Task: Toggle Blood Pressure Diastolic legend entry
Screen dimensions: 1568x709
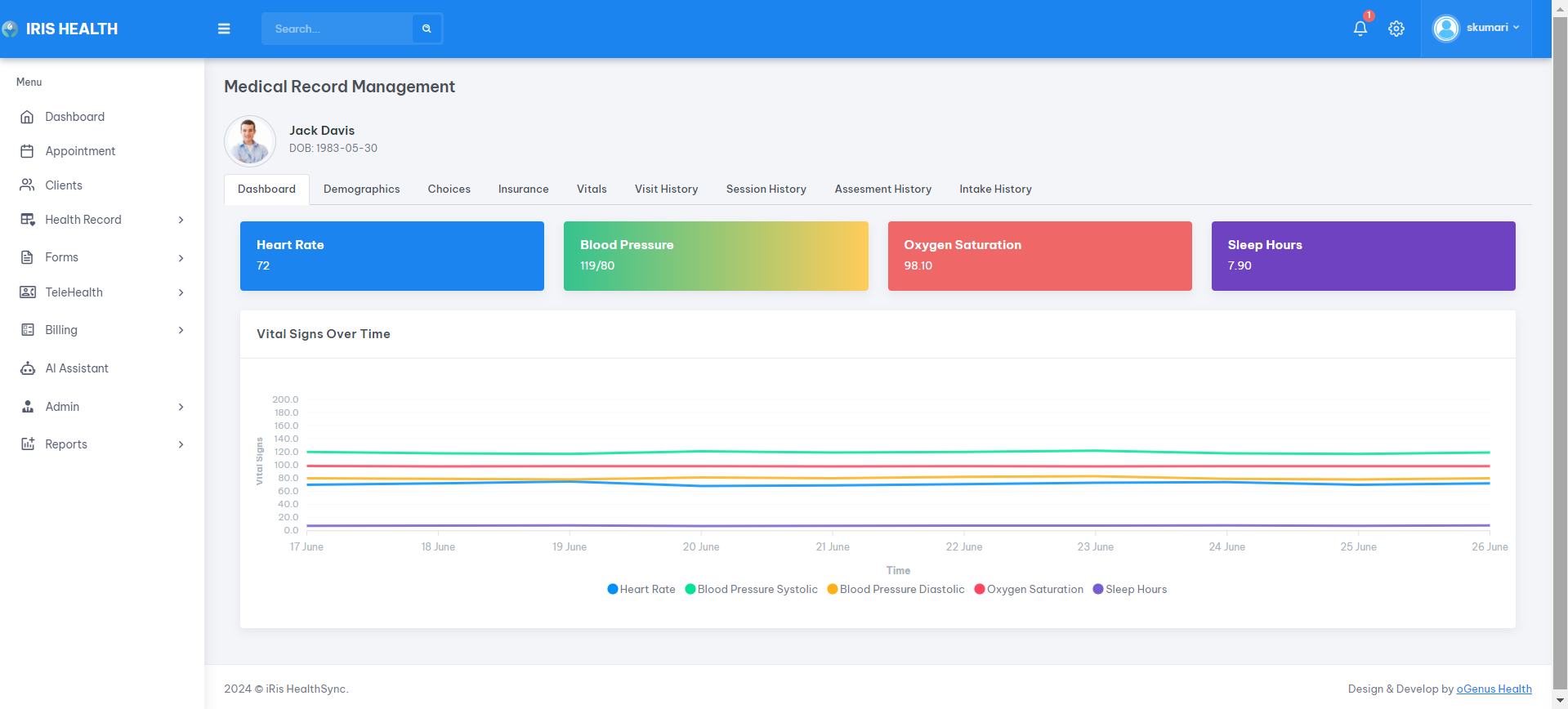Action: pyautogui.click(x=896, y=589)
